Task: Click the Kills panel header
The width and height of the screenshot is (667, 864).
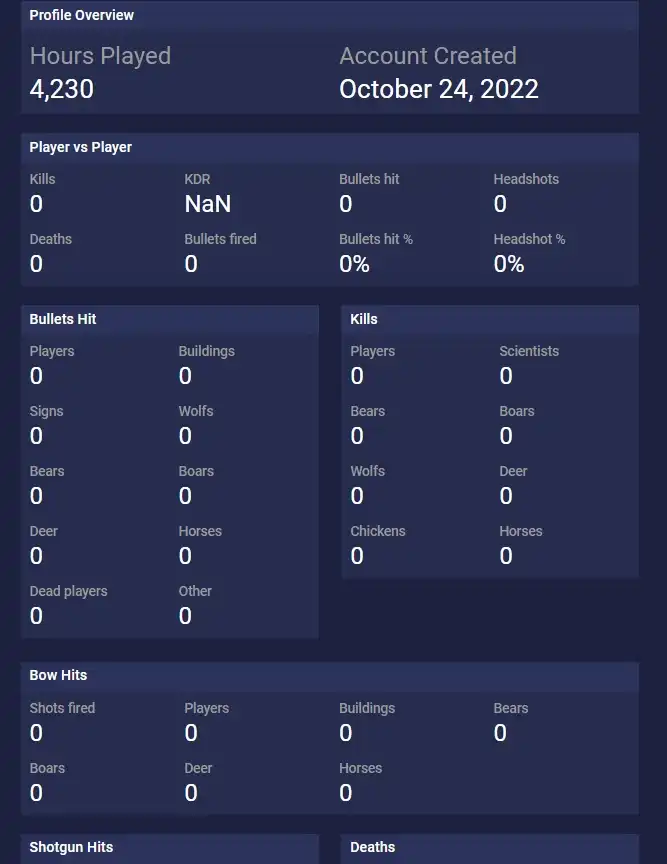Action: [364, 319]
